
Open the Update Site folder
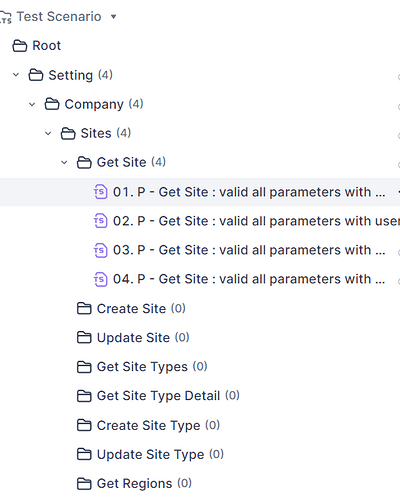pyautogui.click(x=133, y=338)
